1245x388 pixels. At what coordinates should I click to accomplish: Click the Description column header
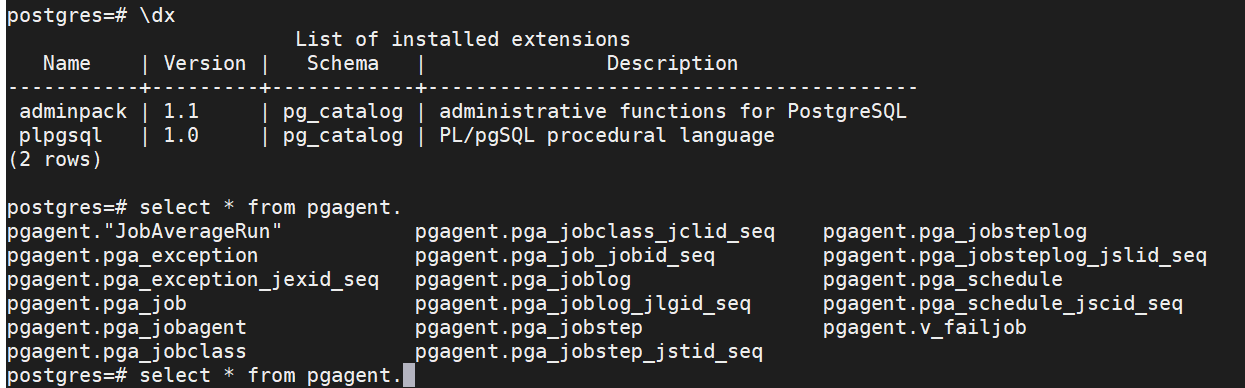coord(673,64)
